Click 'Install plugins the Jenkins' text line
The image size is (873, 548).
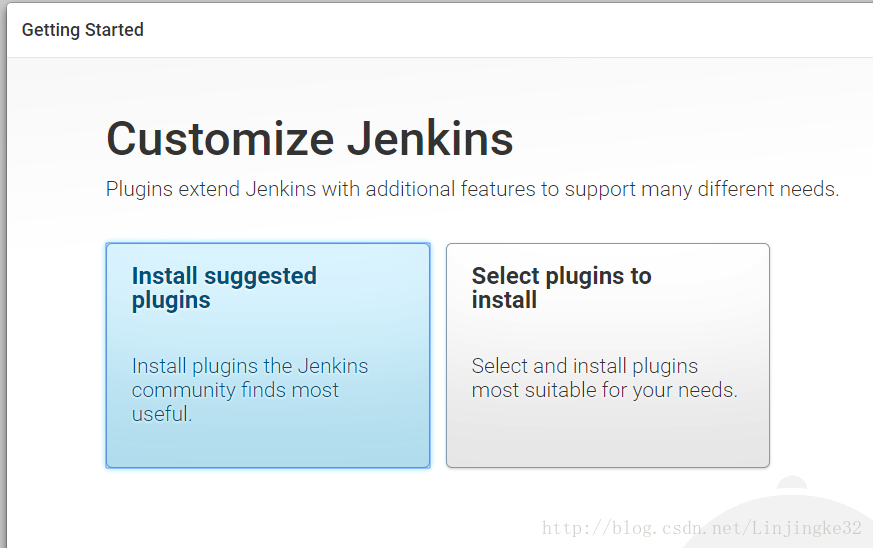[250, 366]
